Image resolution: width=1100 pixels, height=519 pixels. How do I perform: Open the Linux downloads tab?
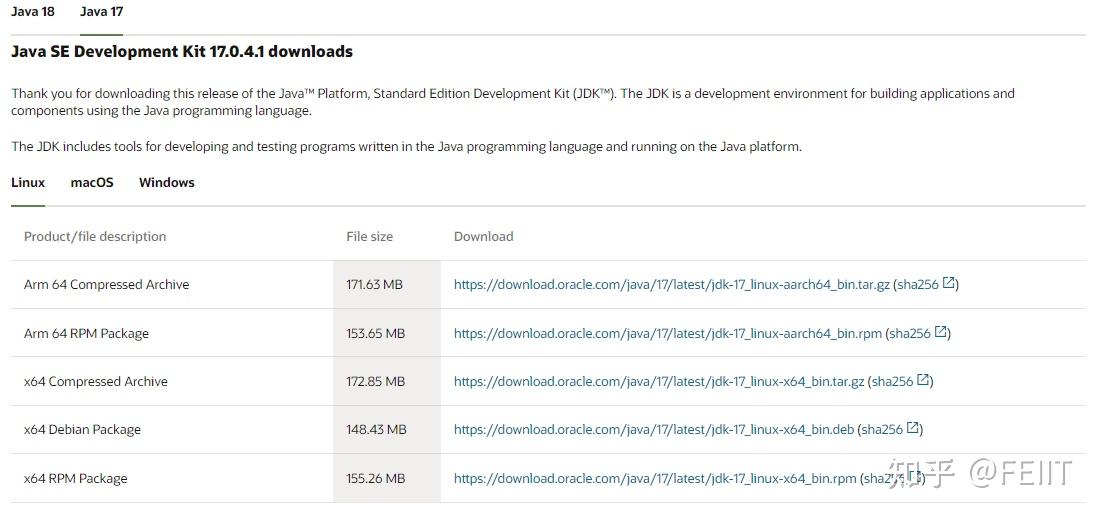pos(28,182)
